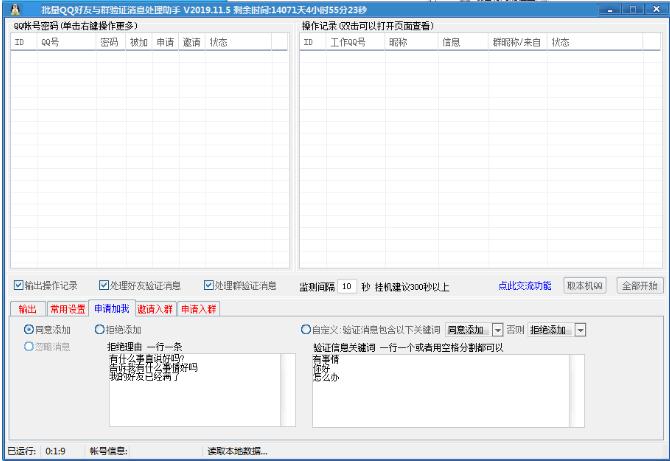Viewport: 670px width, 461px height.
Task: Click the 信息 column header
Action: pyautogui.click(x=463, y=42)
